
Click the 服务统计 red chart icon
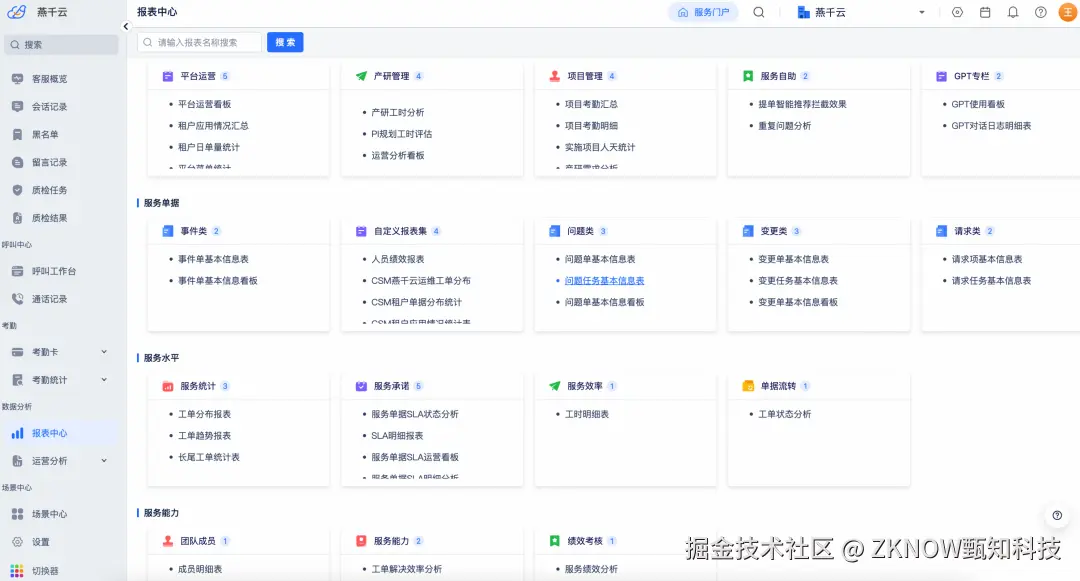click(x=167, y=386)
